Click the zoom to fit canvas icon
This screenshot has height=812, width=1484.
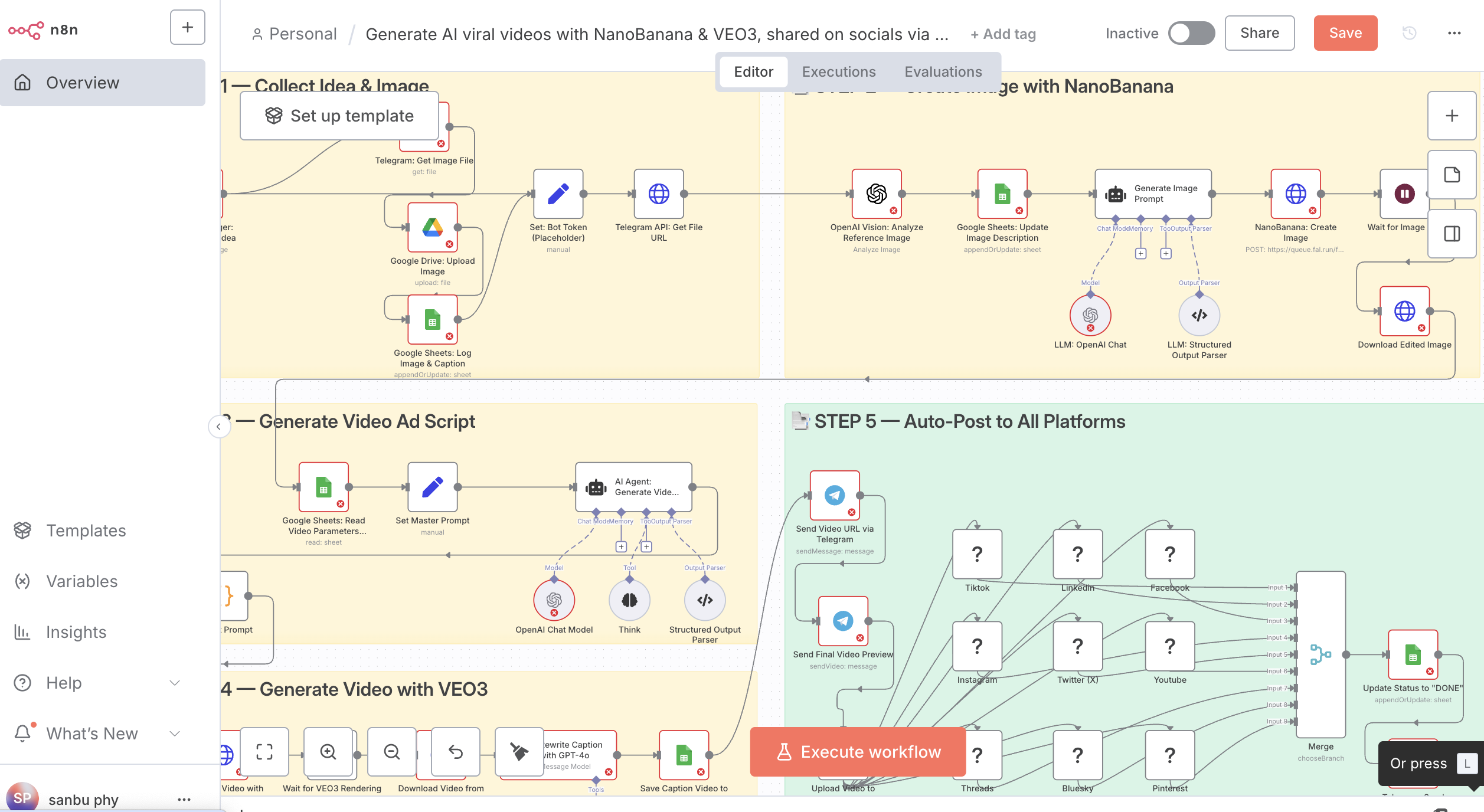point(264,751)
